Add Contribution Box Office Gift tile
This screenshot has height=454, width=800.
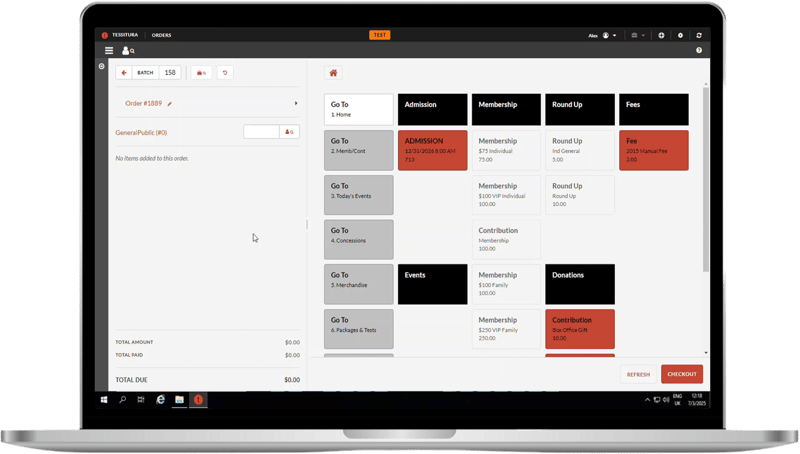tap(580, 329)
